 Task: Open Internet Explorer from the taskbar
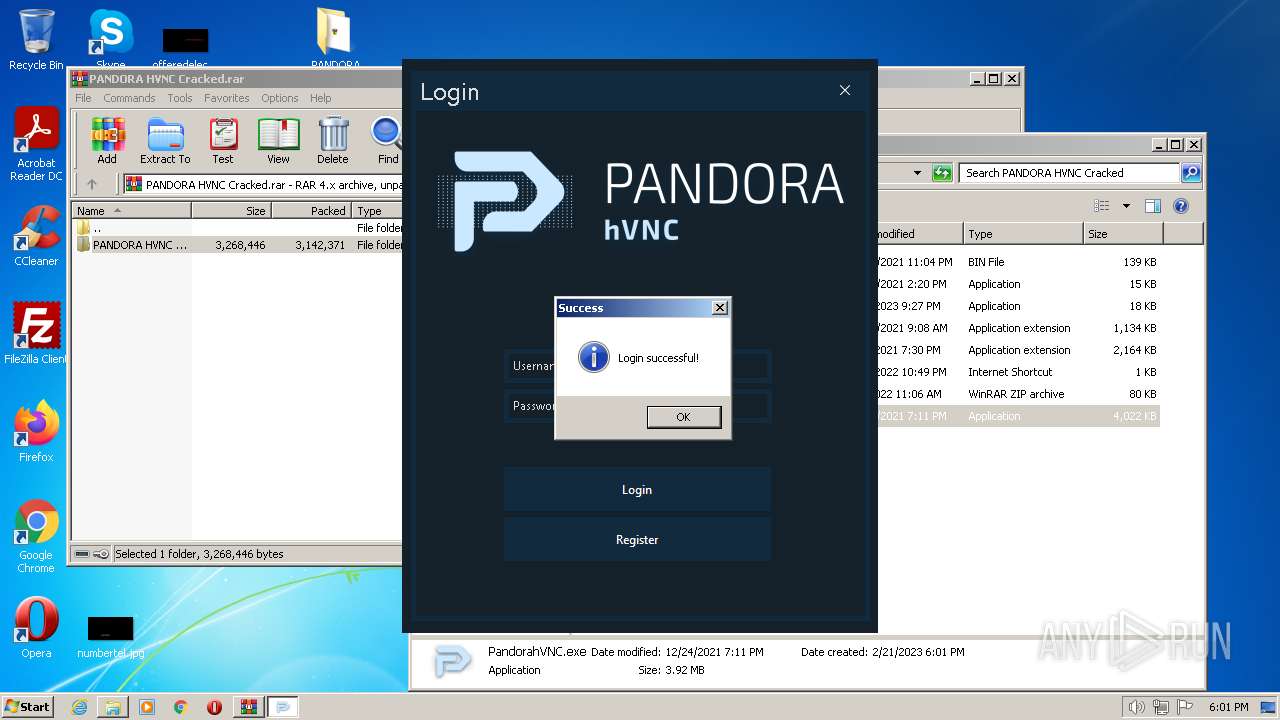tap(79, 707)
